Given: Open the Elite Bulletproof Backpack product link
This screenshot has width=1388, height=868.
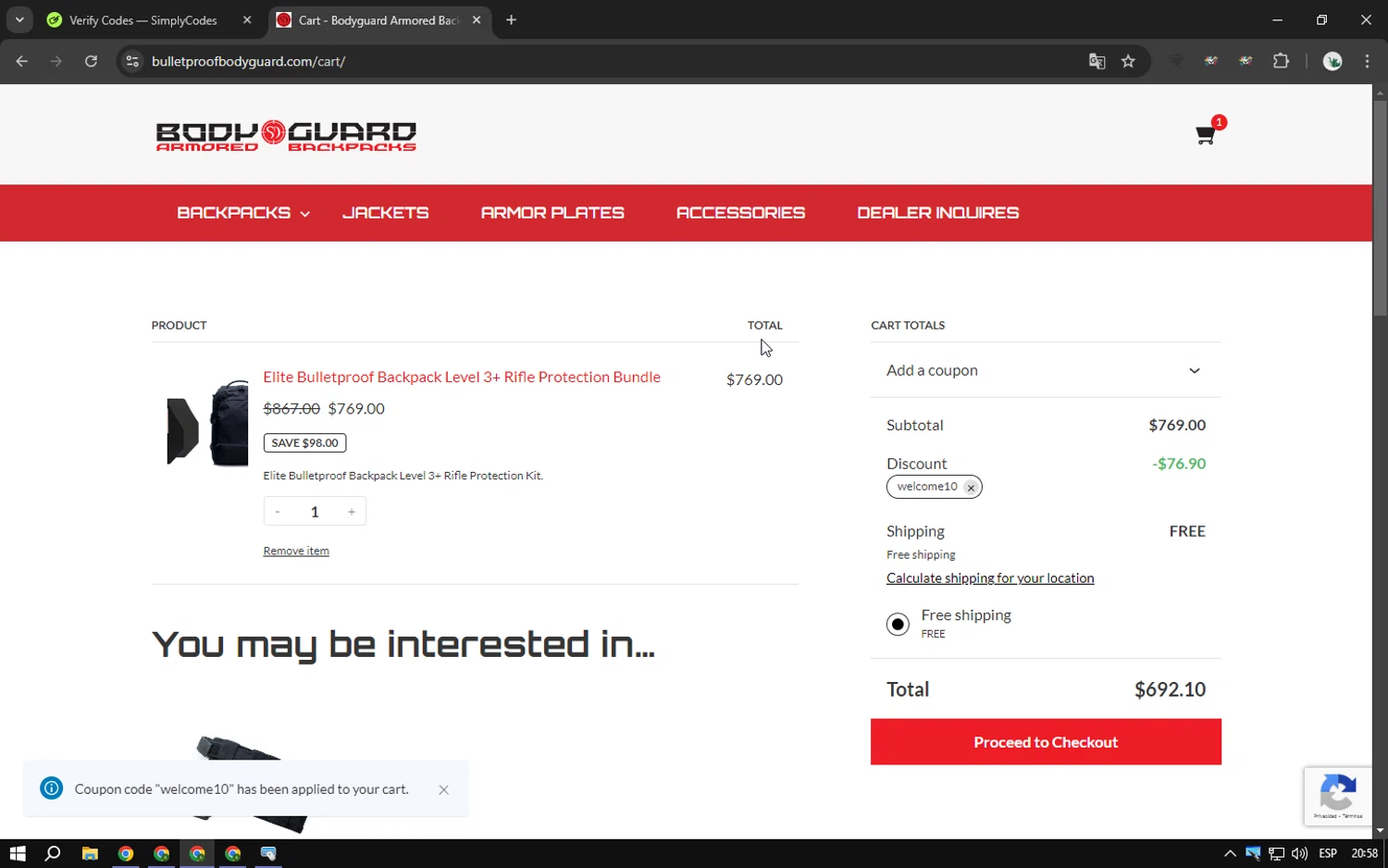Looking at the screenshot, I should tap(462, 377).
